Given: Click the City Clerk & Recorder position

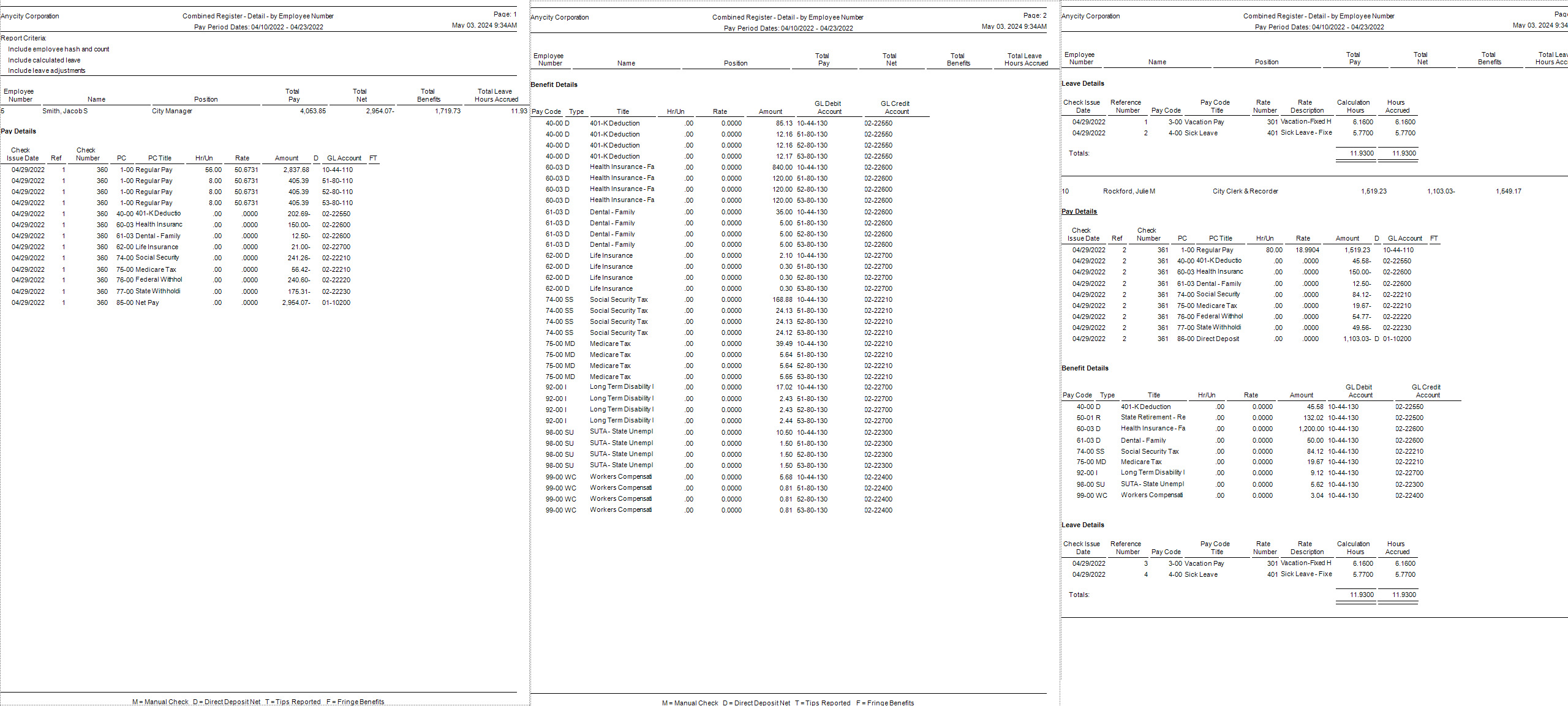Looking at the screenshot, I should click(x=1245, y=191).
